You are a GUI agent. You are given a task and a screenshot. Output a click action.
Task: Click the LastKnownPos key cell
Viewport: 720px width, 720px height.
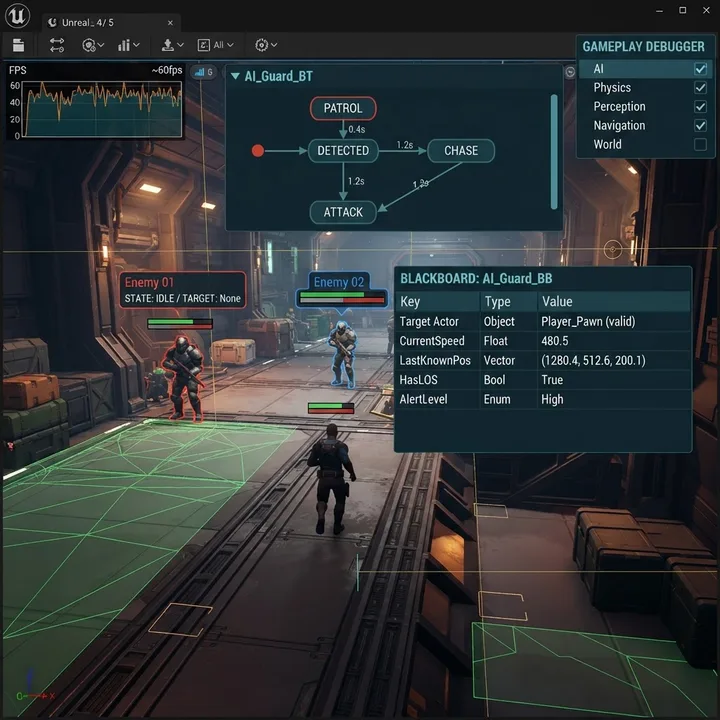(435, 360)
